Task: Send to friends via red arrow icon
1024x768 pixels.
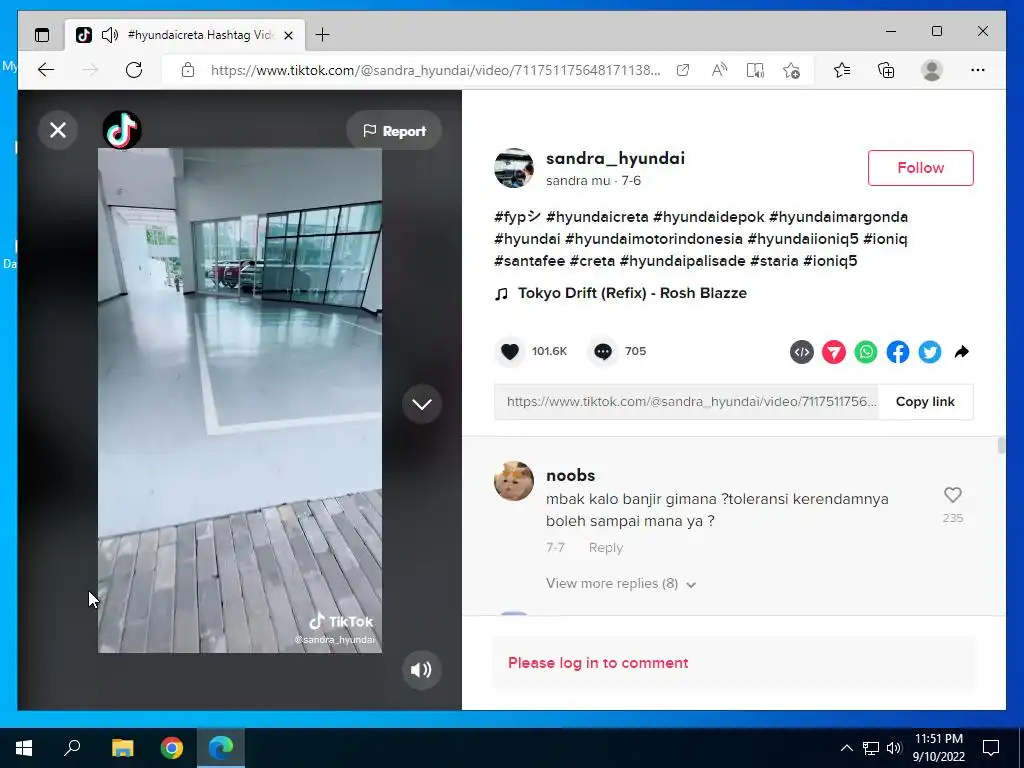Action: coord(834,353)
